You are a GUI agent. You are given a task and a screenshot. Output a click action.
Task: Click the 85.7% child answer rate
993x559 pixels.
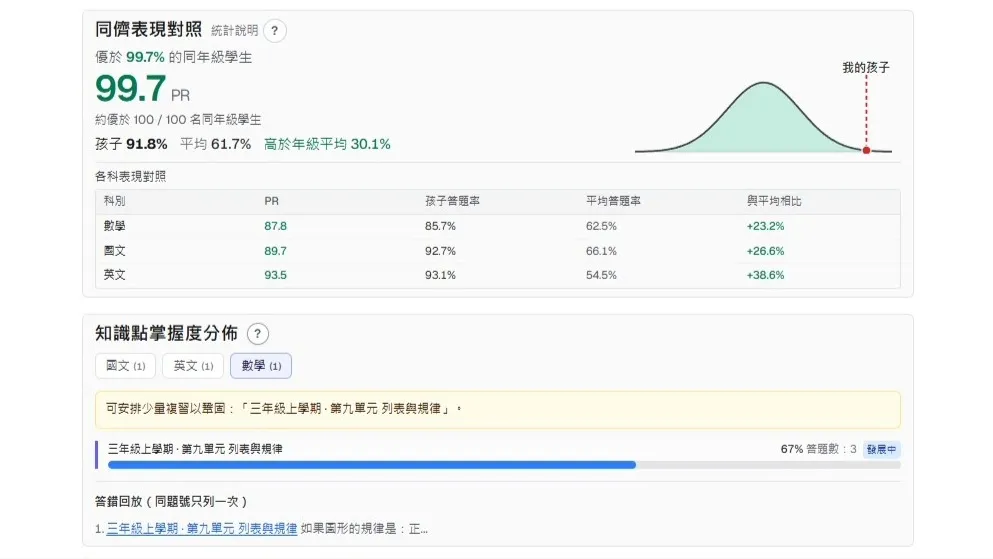(440, 226)
